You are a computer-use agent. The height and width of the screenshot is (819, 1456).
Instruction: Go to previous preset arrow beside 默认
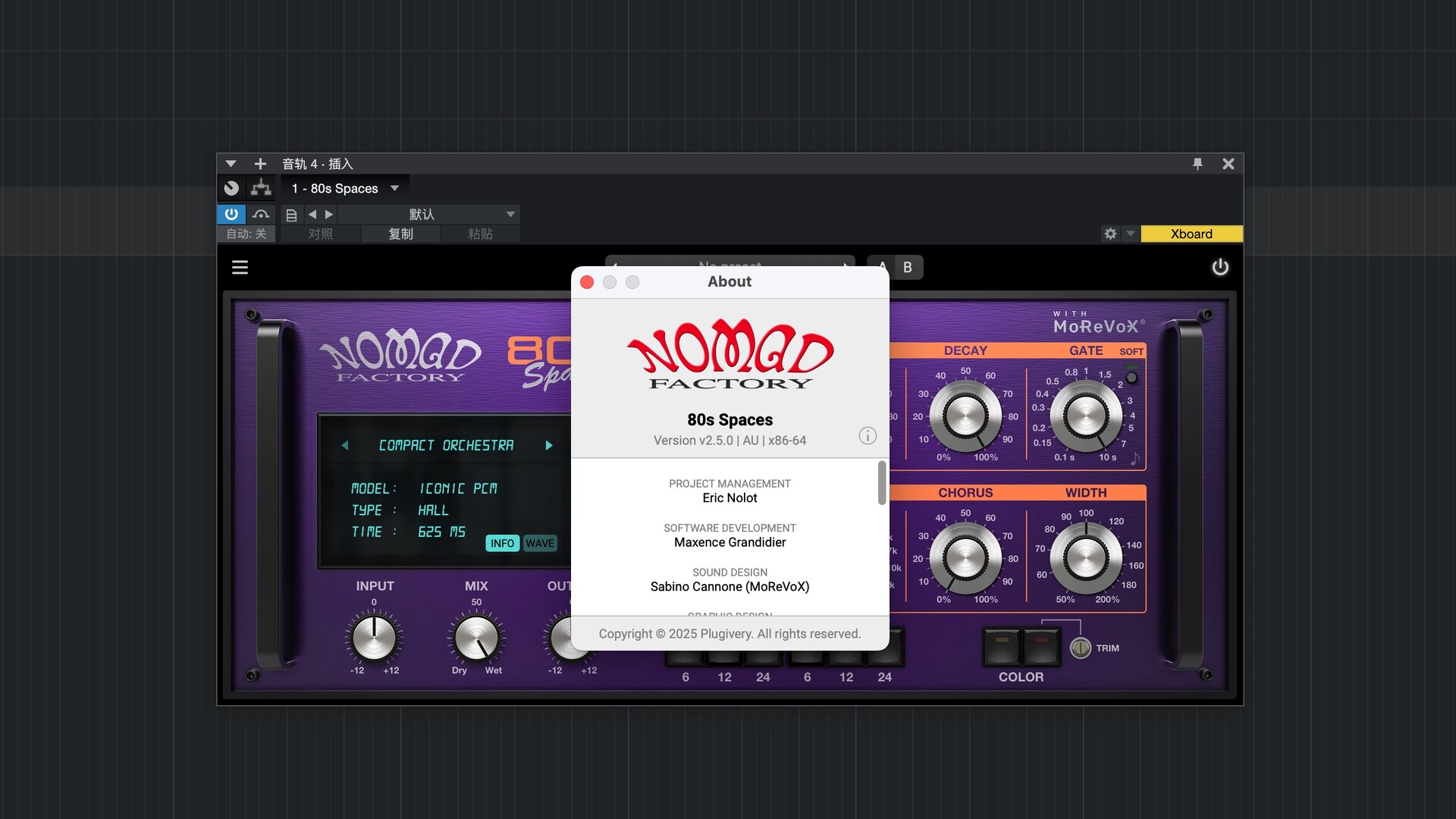coord(312,215)
